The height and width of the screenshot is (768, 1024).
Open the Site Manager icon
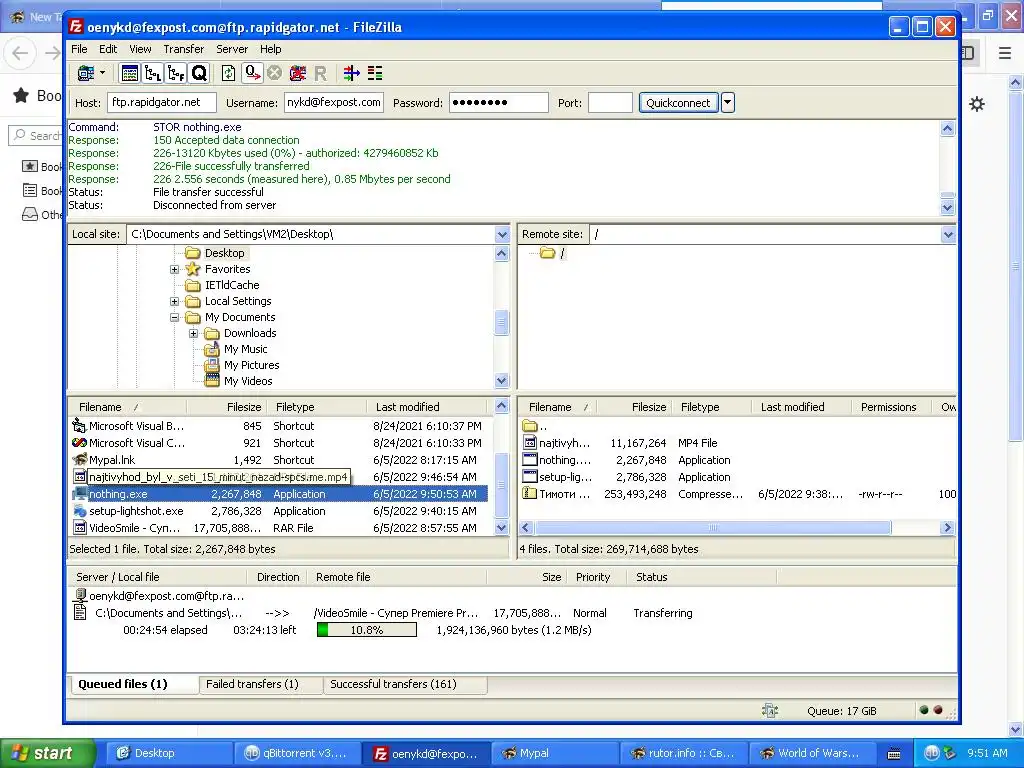coord(86,73)
